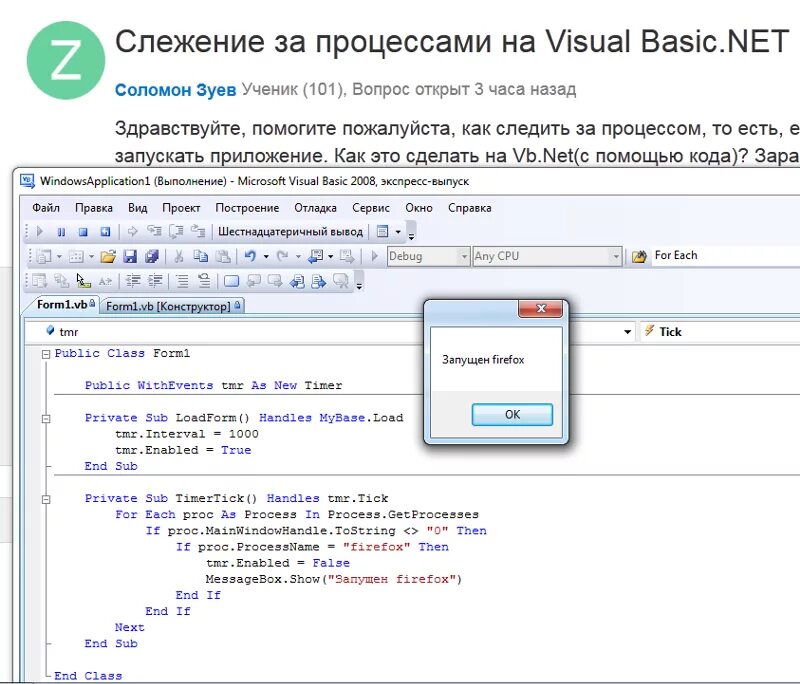Open the Справка menu

pos(470,208)
